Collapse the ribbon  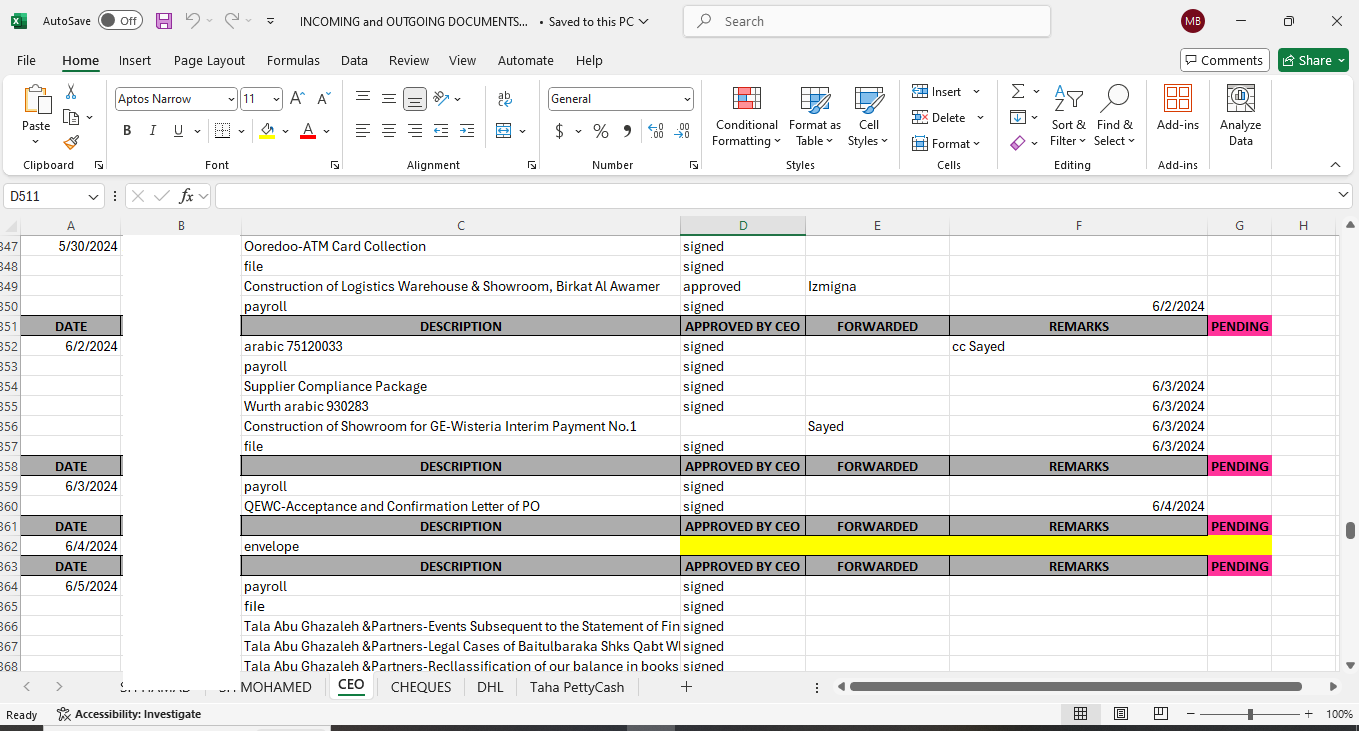1335,165
